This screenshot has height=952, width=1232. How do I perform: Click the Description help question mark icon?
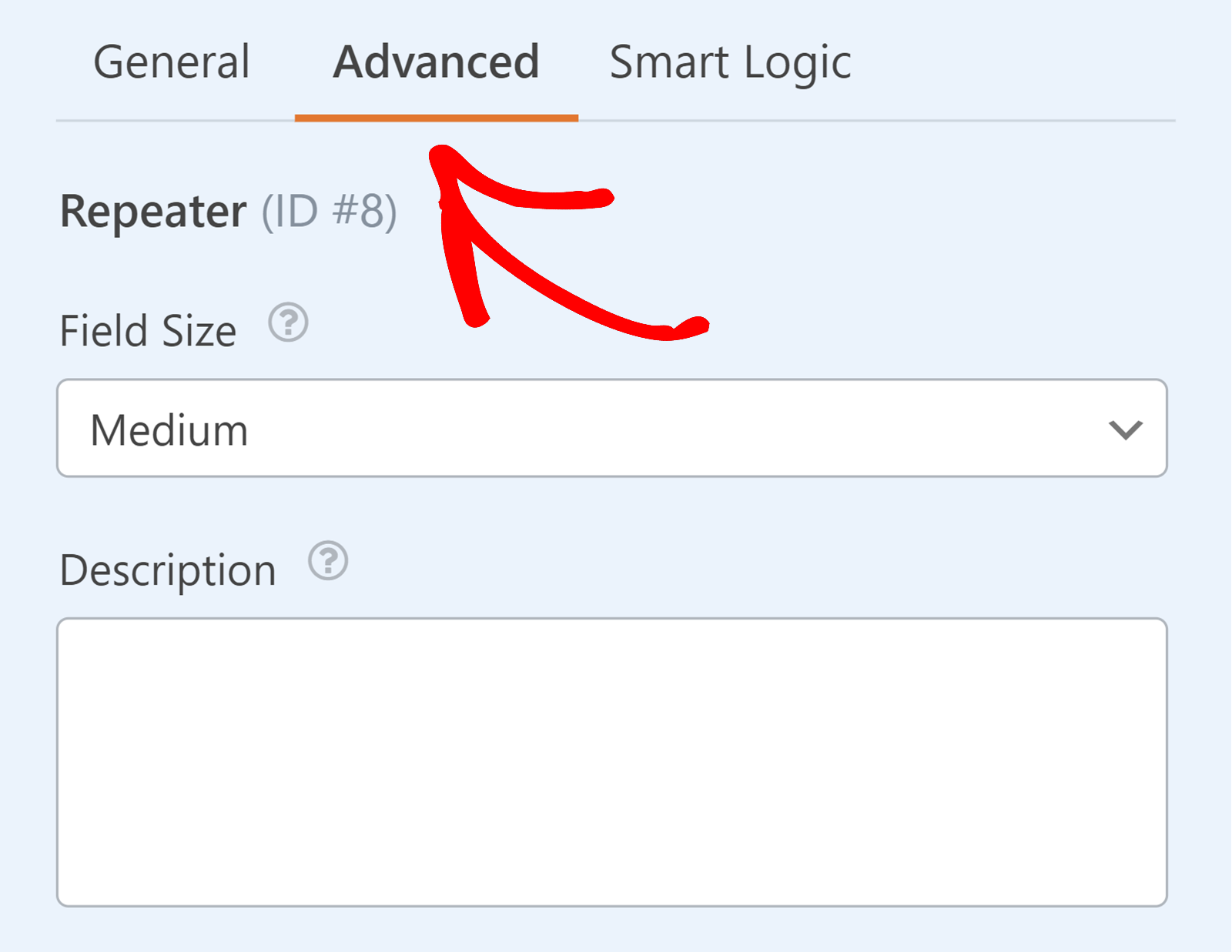click(x=328, y=561)
